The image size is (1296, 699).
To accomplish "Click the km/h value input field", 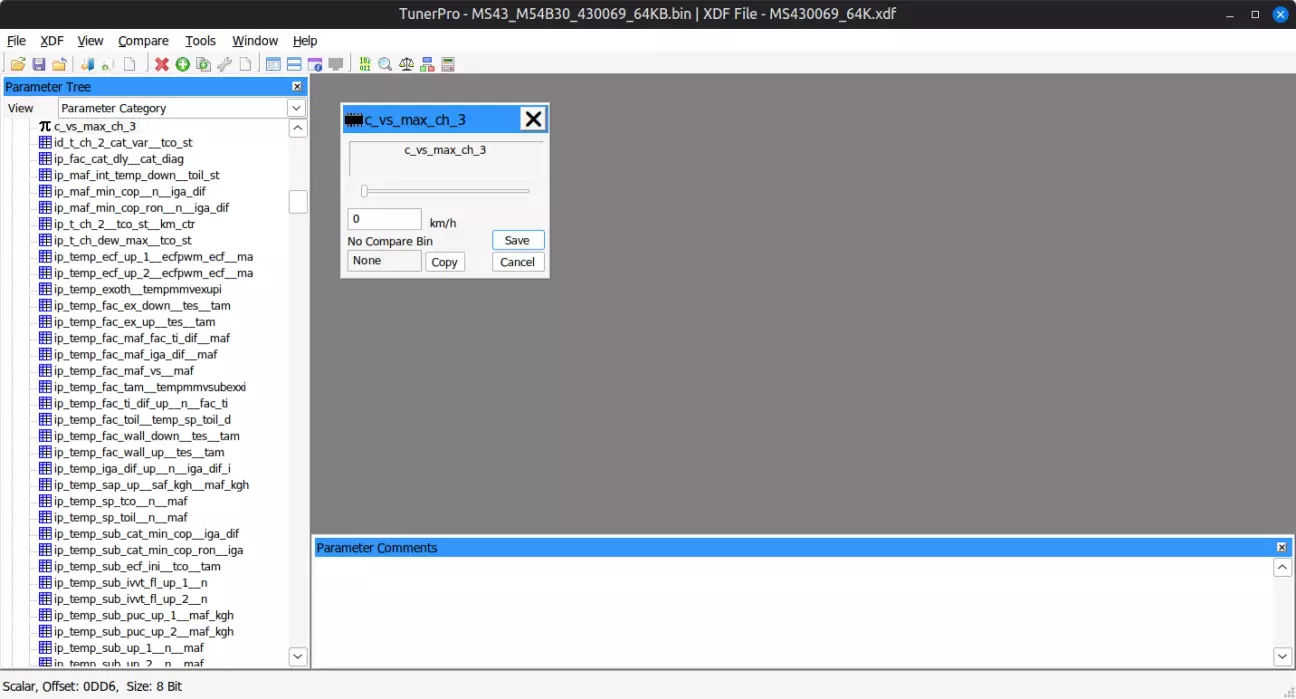I will click(384, 219).
